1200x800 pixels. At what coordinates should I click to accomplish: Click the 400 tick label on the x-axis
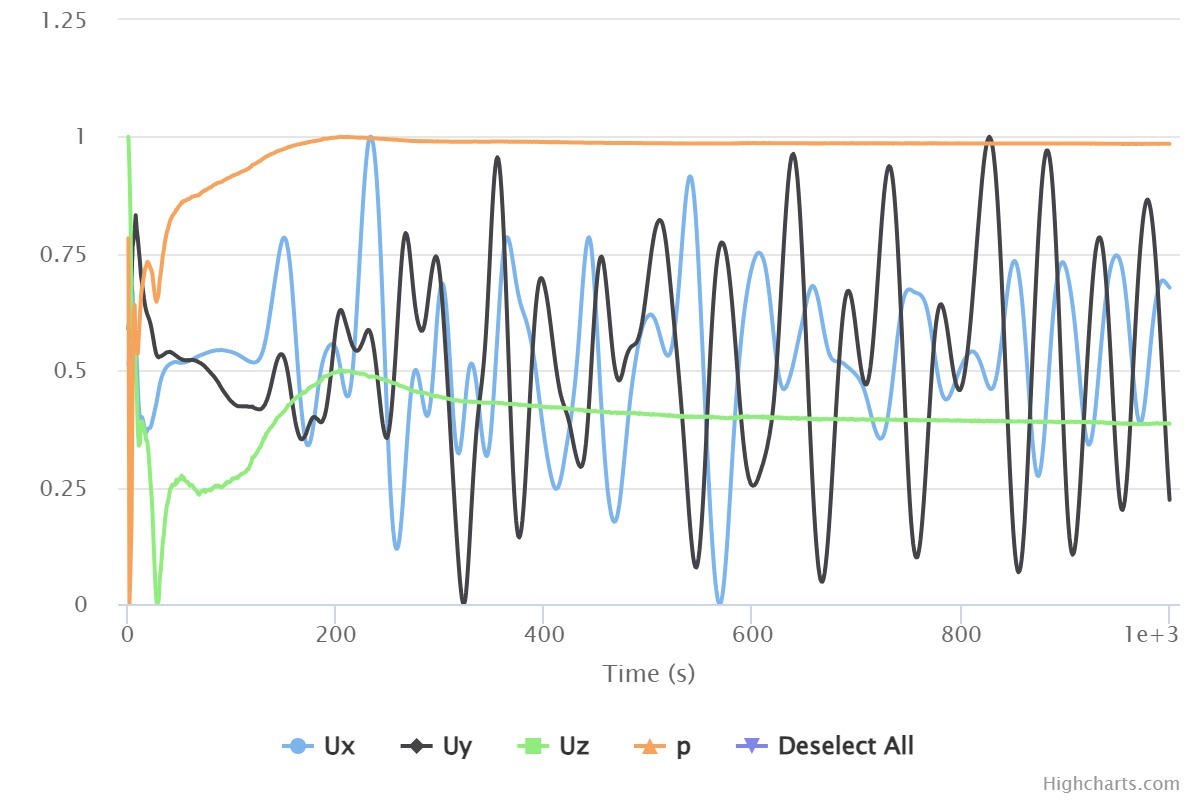tap(543, 634)
